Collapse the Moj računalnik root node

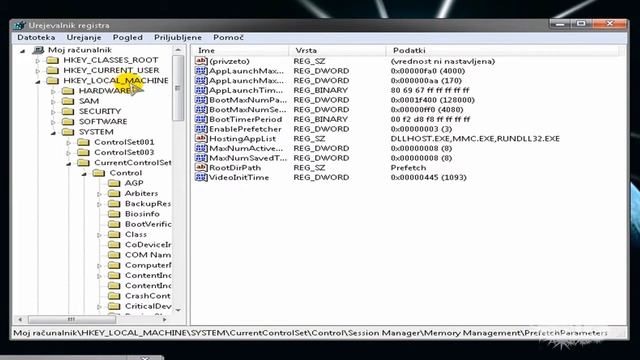point(23,51)
